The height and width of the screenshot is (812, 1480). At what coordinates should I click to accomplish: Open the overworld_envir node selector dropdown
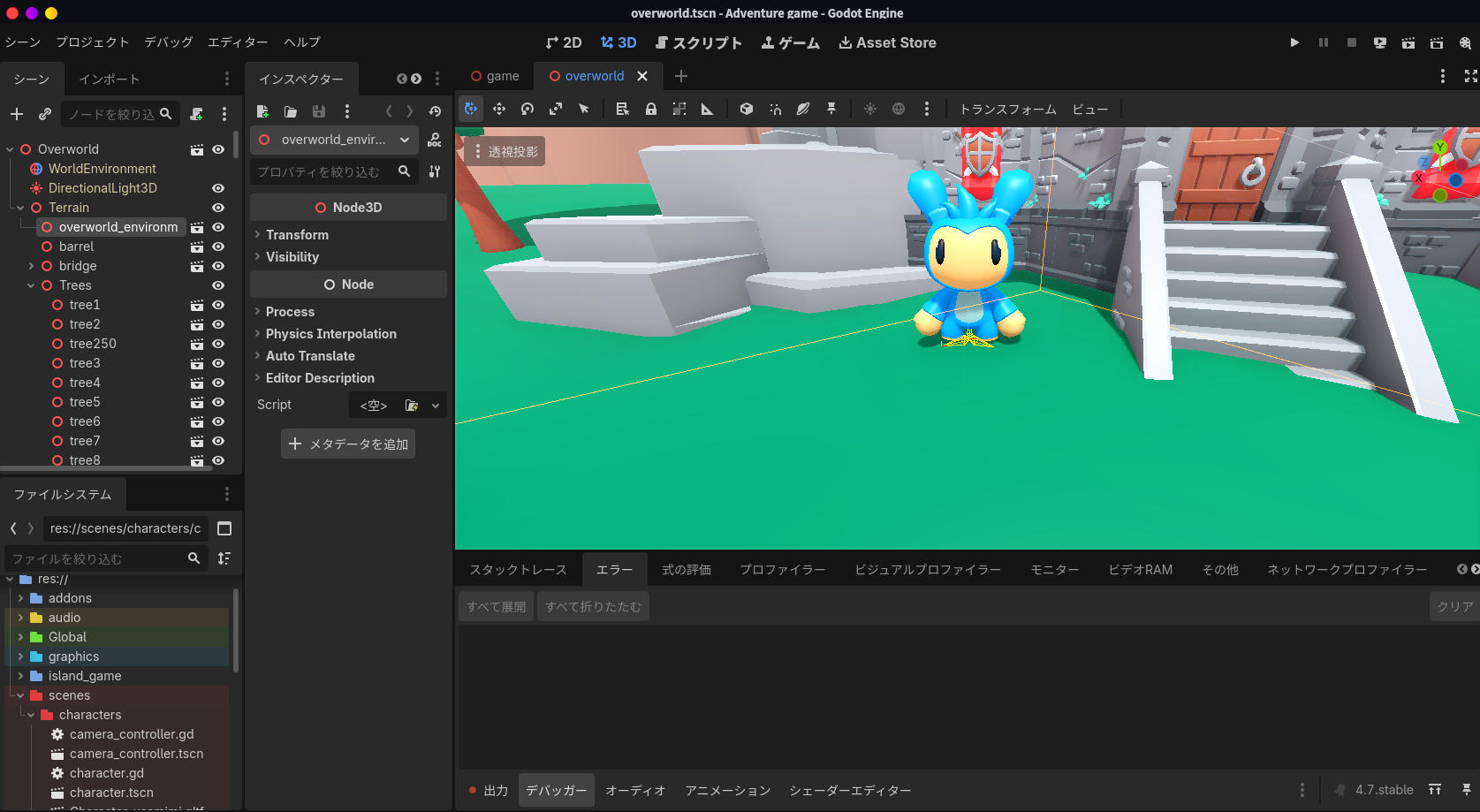pos(334,140)
